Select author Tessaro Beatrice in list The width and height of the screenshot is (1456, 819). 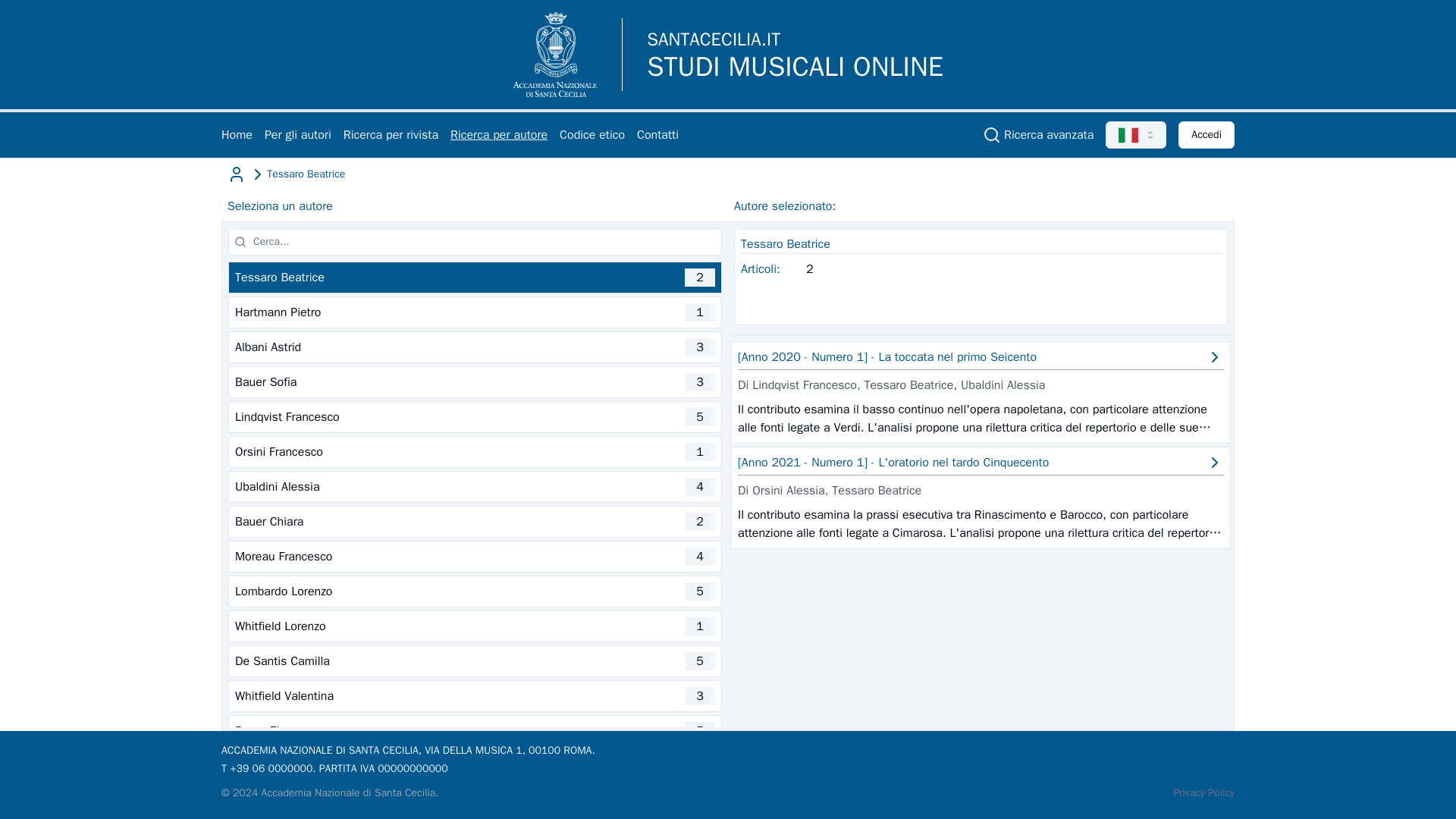point(475,278)
